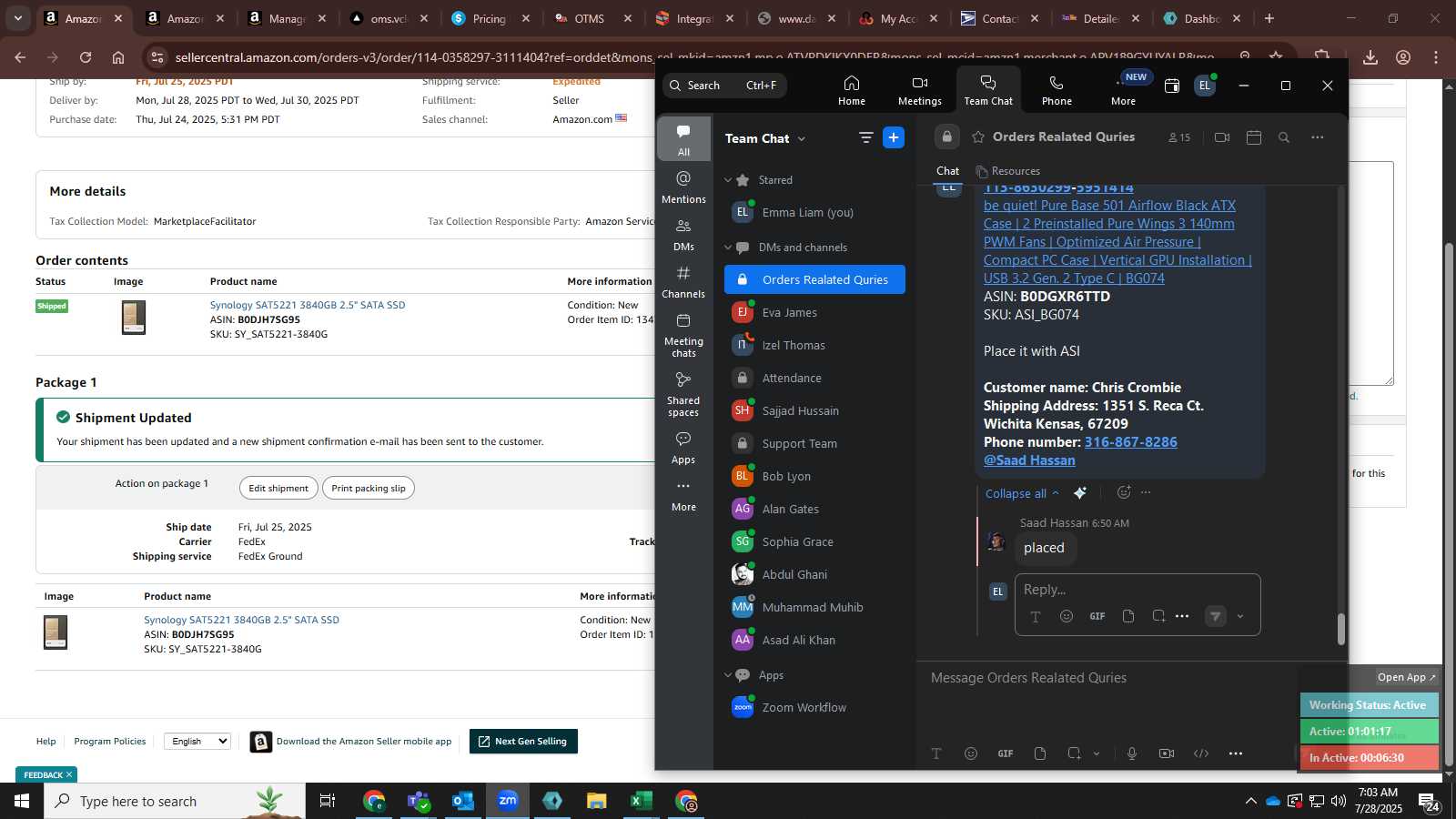The width and height of the screenshot is (1456, 819).
Task: Insert code snippet in composer
Action: click(x=1201, y=753)
